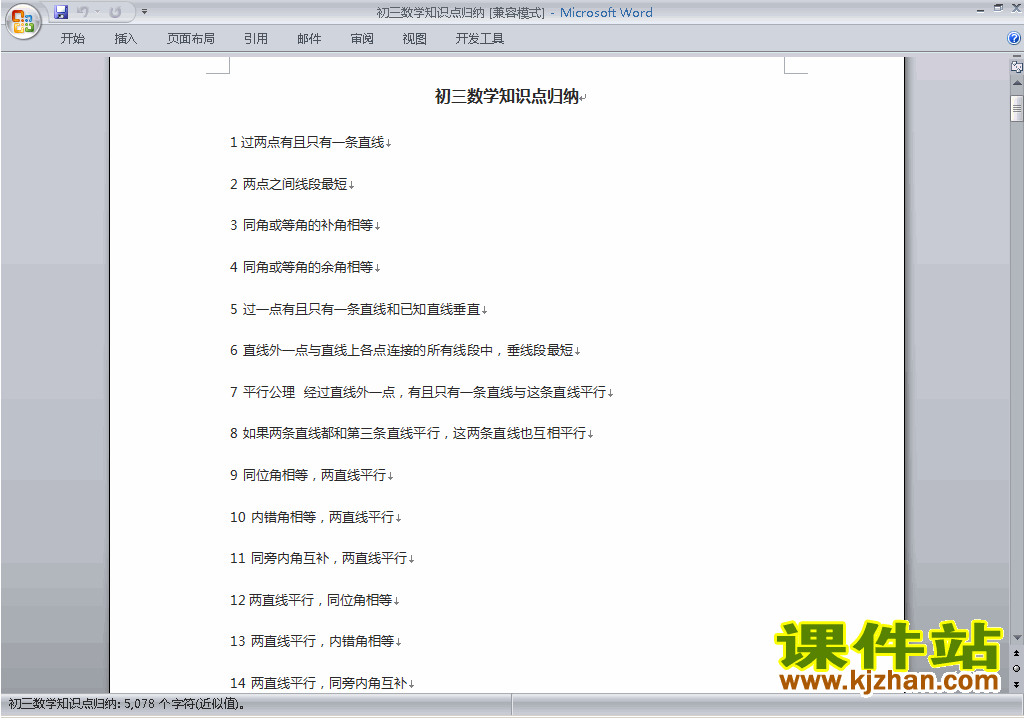1024x718 pixels.
Task: Click the status bar character count 5,078 个字符
Action: 127,704
